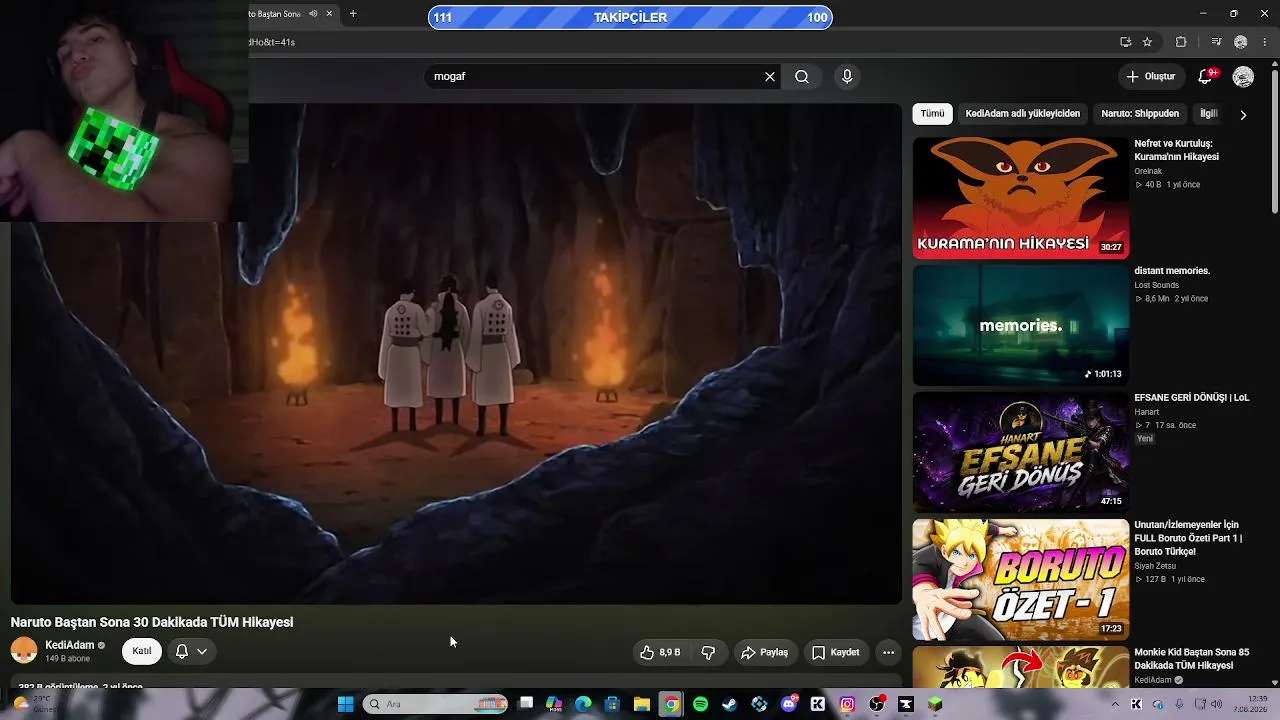
Task: Open the Chrome profile avatar in toolbar
Action: (x=1241, y=42)
